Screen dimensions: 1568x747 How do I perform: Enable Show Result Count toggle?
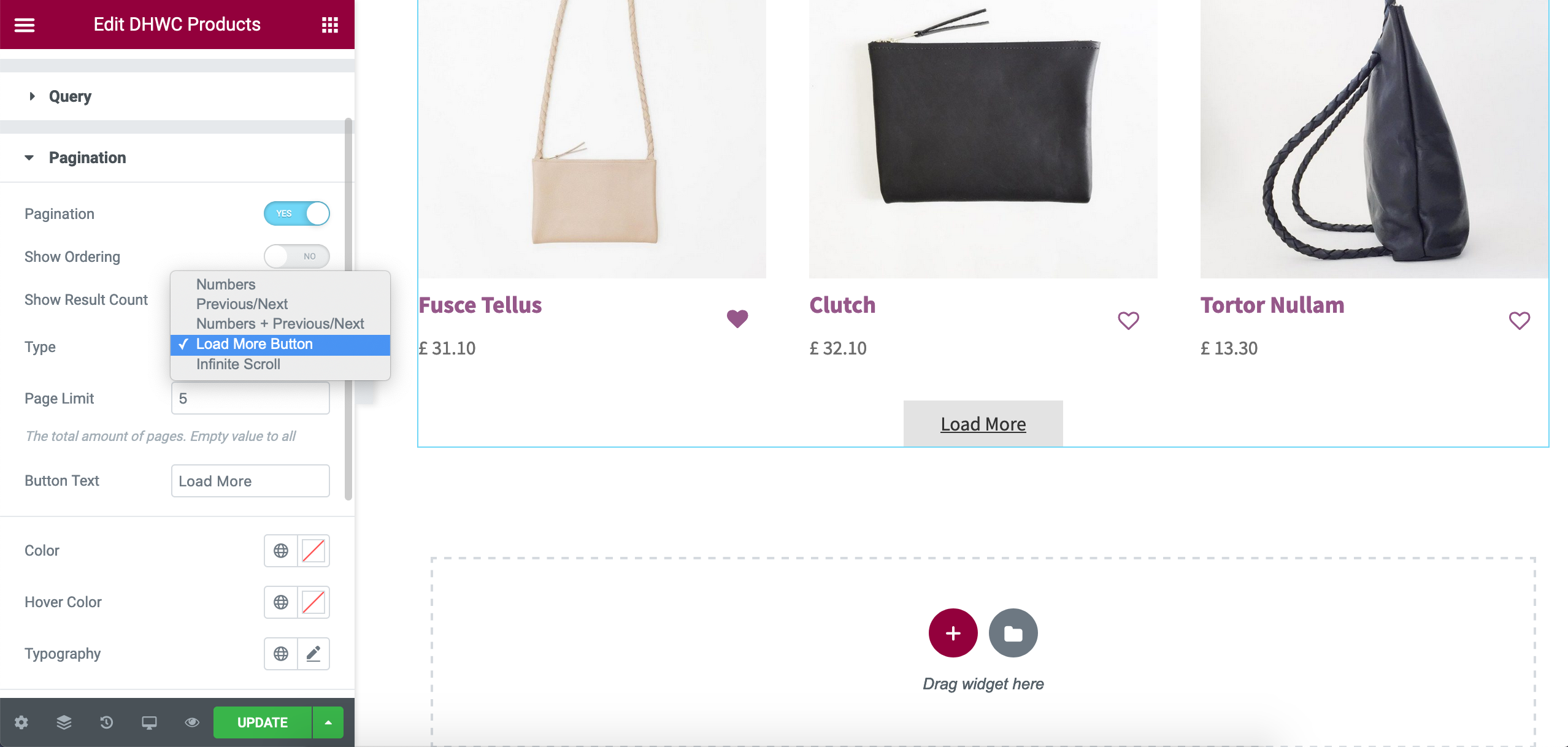296,298
